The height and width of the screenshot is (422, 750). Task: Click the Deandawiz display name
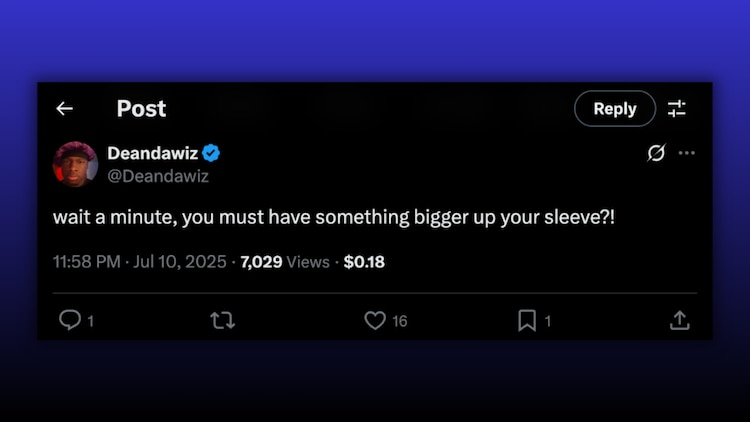pyautogui.click(x=152, y=153)
